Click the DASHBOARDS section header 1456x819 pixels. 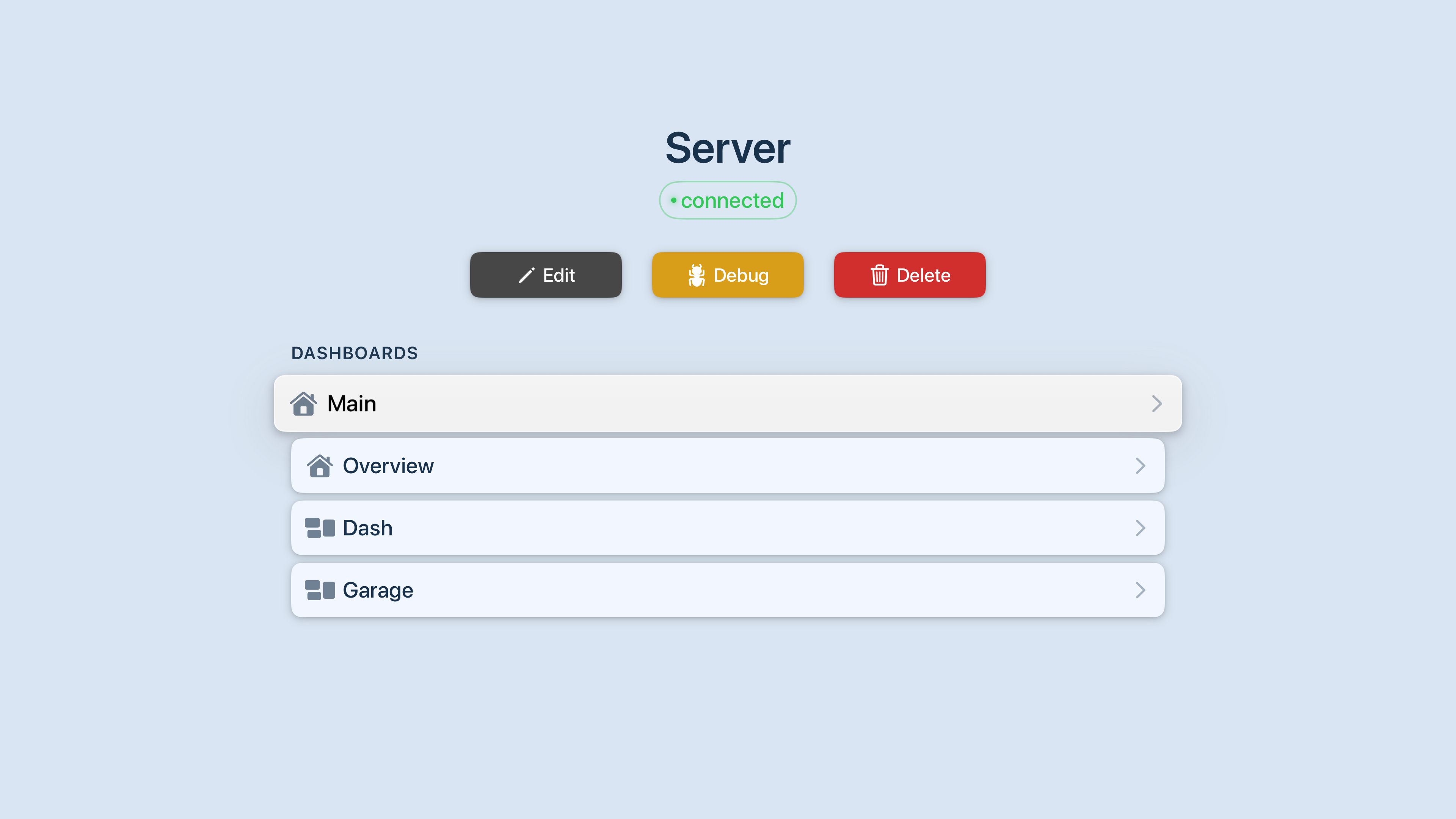point(355,353)
